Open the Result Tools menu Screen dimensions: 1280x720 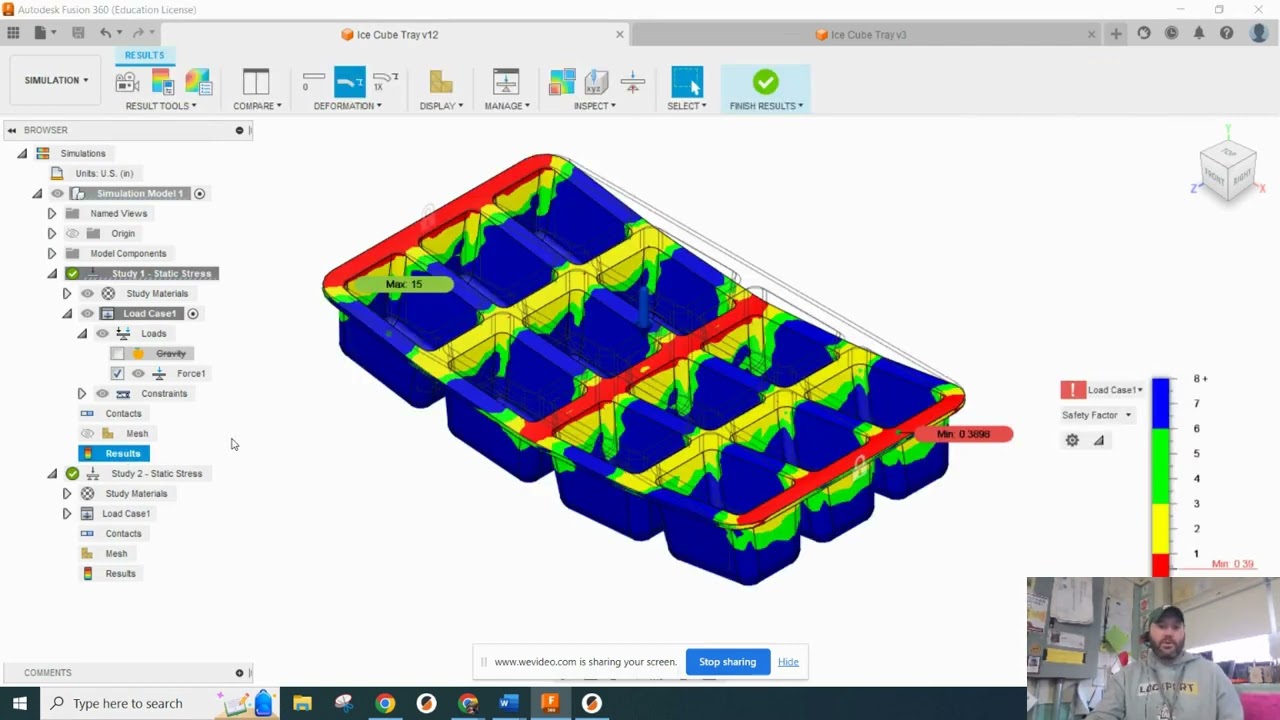[x=161, y=106]
